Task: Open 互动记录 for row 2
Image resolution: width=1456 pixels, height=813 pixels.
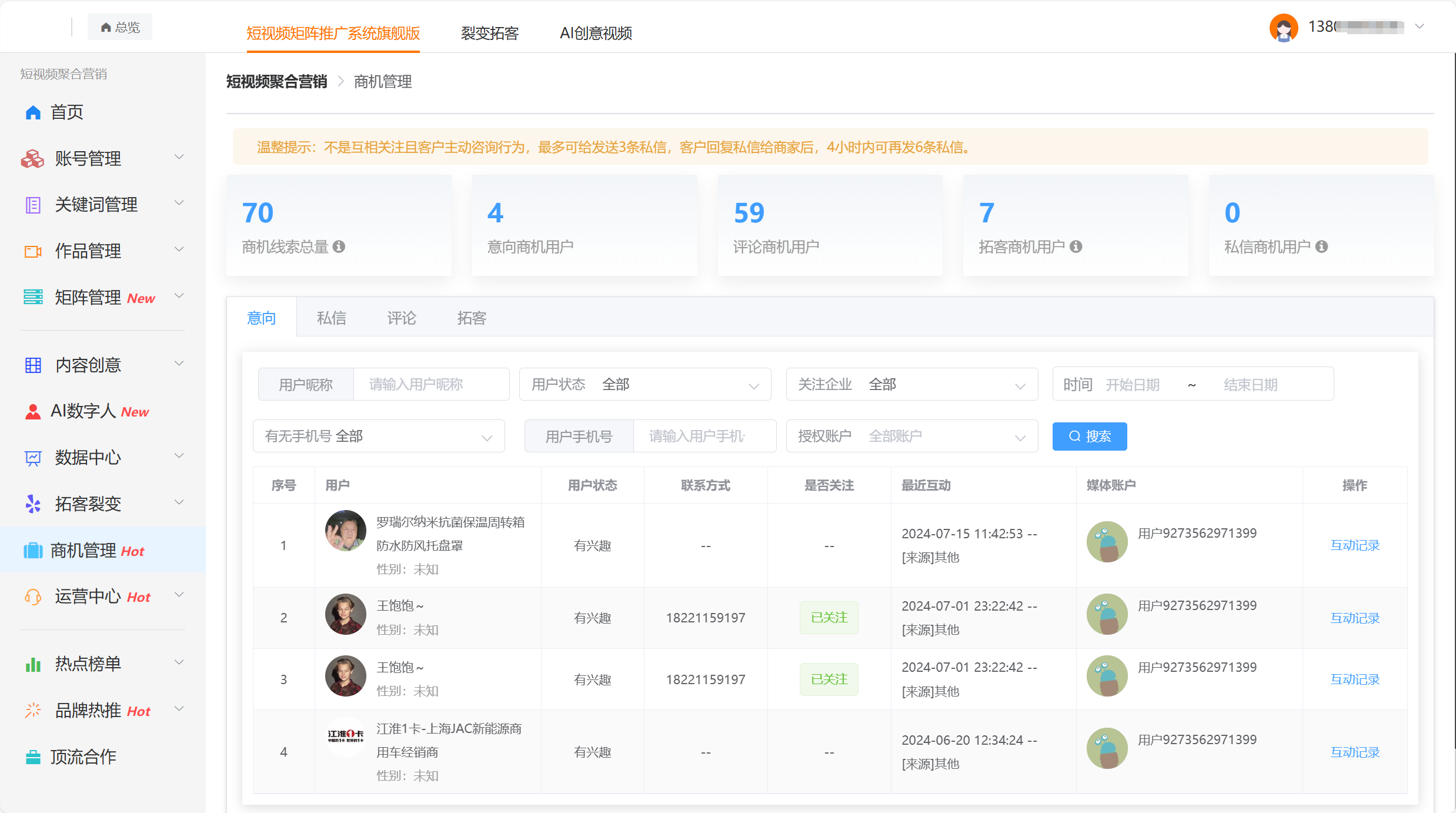Action: tap(1355, 618)
